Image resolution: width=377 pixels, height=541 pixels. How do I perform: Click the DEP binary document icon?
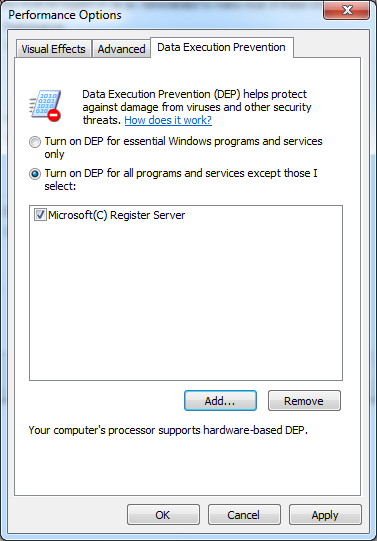(45, 106)
